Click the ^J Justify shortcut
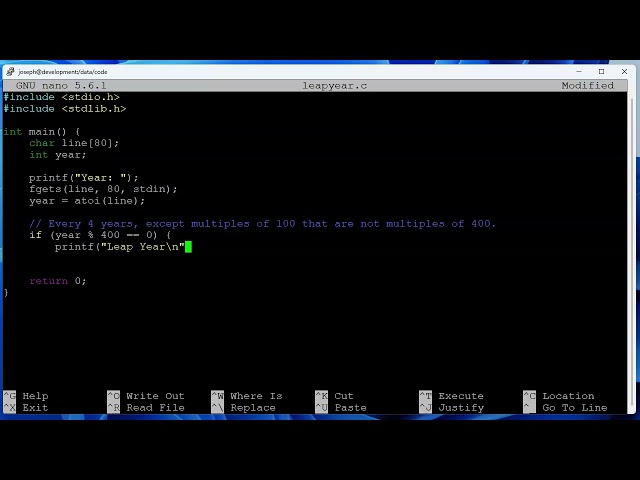Image resolution: width=640 pixels, height=480 pixels. 451,408
